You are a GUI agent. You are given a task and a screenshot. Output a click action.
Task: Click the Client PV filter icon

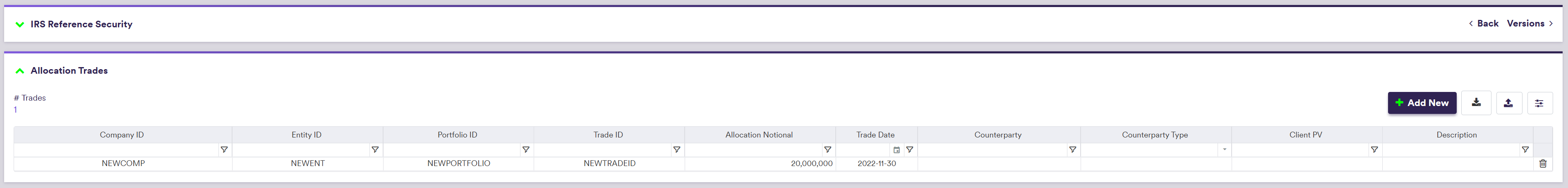(x=1374, y=149)
